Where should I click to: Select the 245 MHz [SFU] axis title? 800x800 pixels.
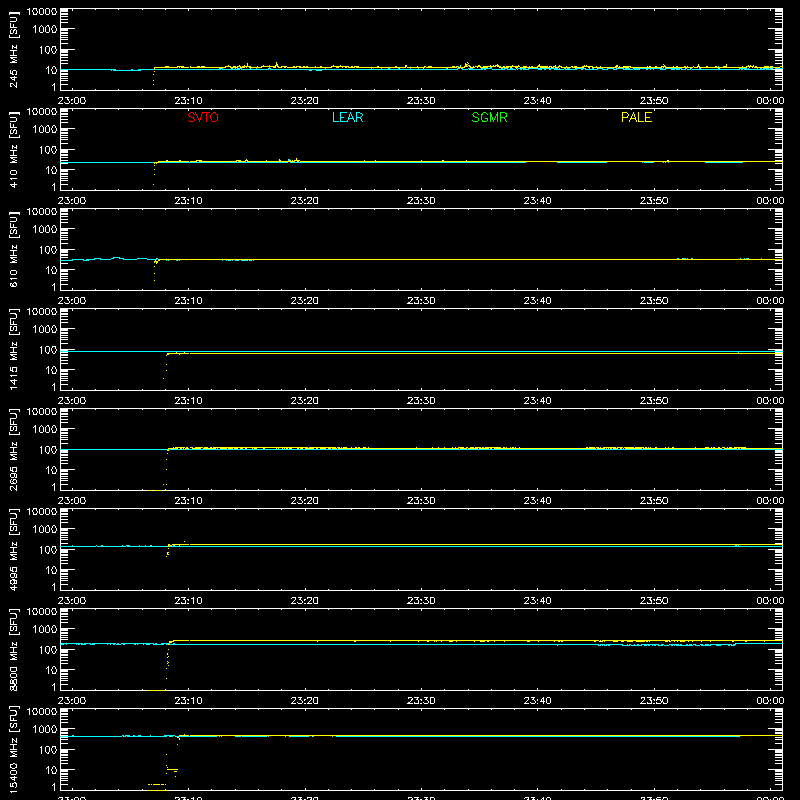point(14,50)
